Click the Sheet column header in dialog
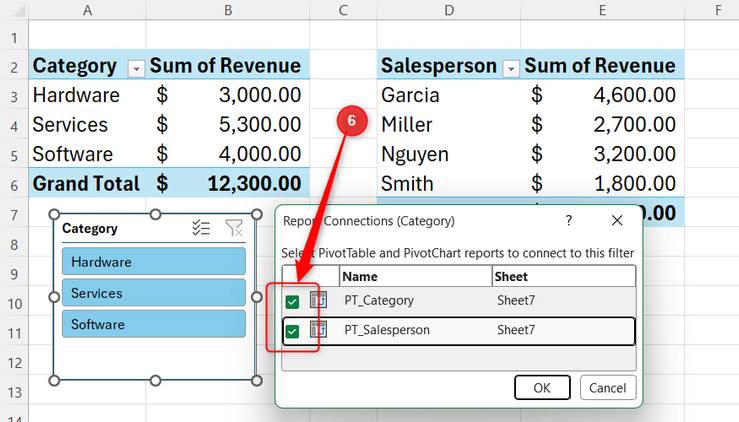 click(x=564, y=276)
